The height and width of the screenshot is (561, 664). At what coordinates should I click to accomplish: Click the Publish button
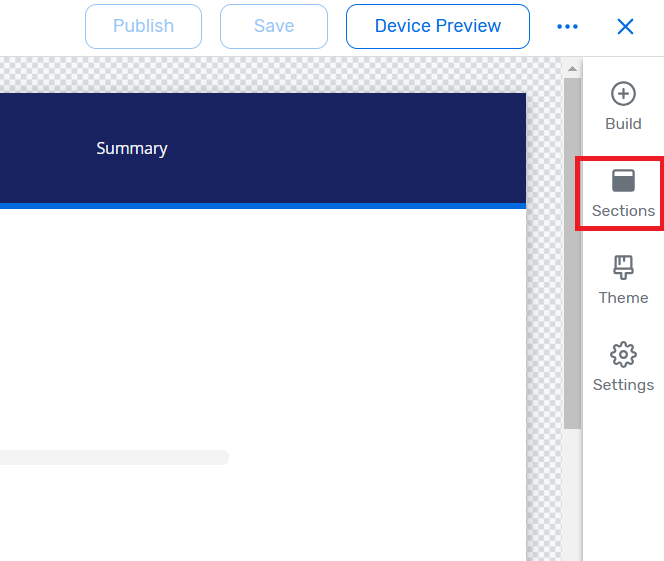click(x=143, y=26)
